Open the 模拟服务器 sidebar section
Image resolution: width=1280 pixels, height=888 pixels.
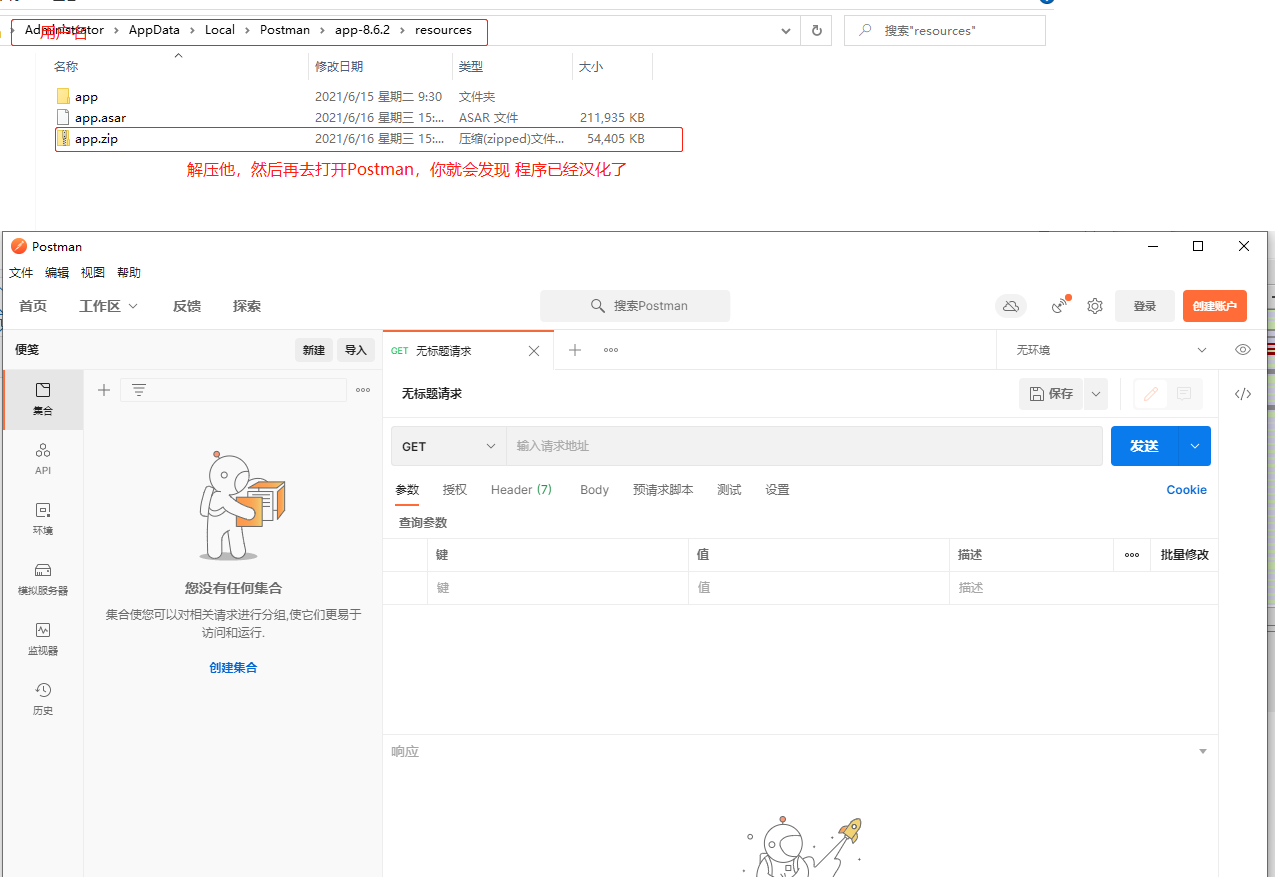[x=43, y=579]
